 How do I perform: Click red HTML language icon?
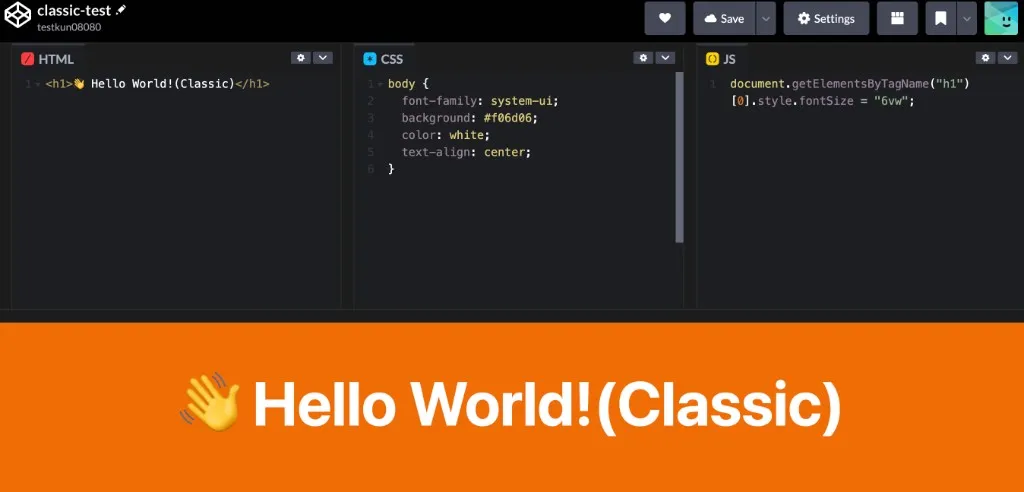pos(27,59)
